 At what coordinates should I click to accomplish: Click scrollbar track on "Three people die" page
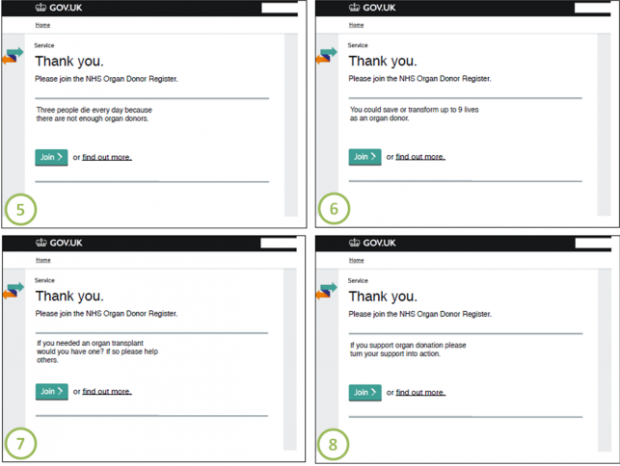[x=291, y=125]
